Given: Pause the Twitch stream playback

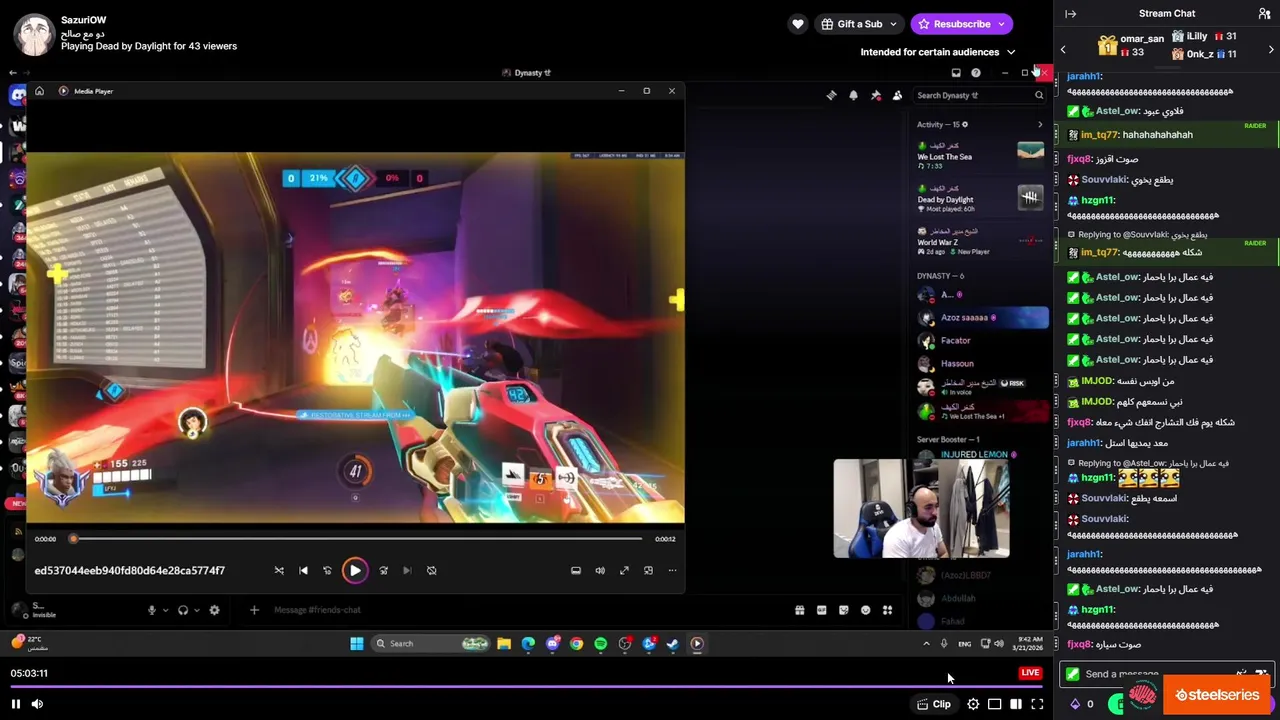Looking at the screenshot, I should click(x=16, y=704).
